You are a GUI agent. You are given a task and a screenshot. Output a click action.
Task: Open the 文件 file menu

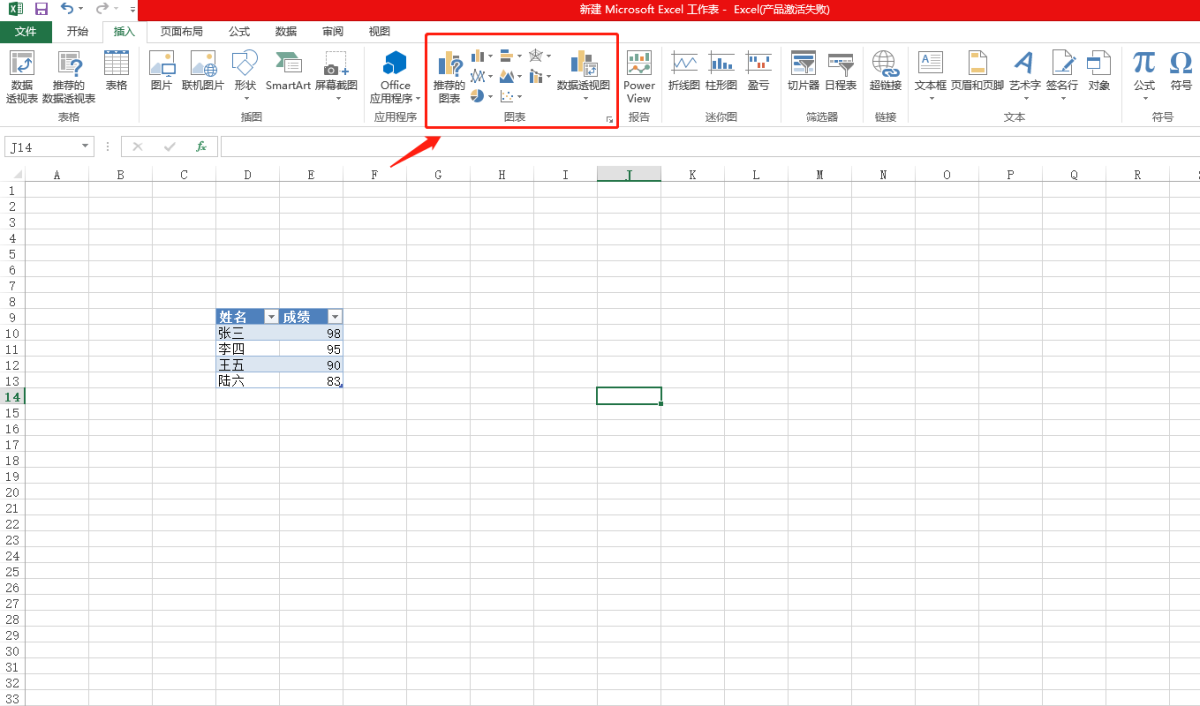(x=25, y=31)
